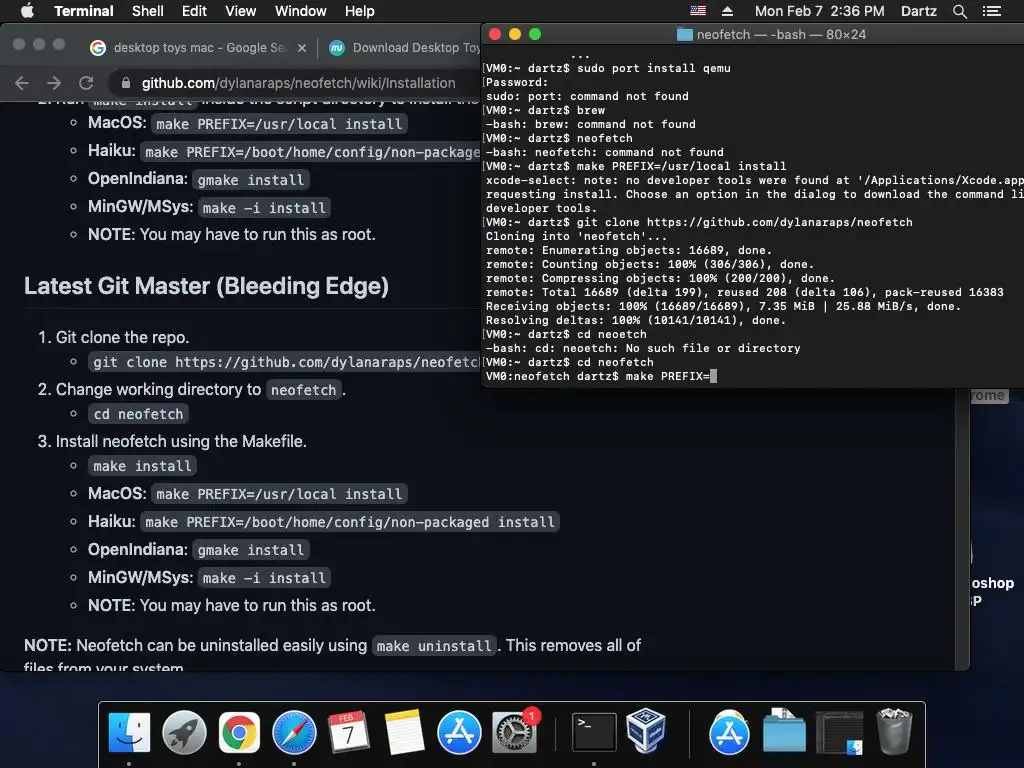Screen dimensions: 1024x768
Task: Click lower OpenIndiana gmake install code
Action: pyautogui.click(x=251, y=550)
